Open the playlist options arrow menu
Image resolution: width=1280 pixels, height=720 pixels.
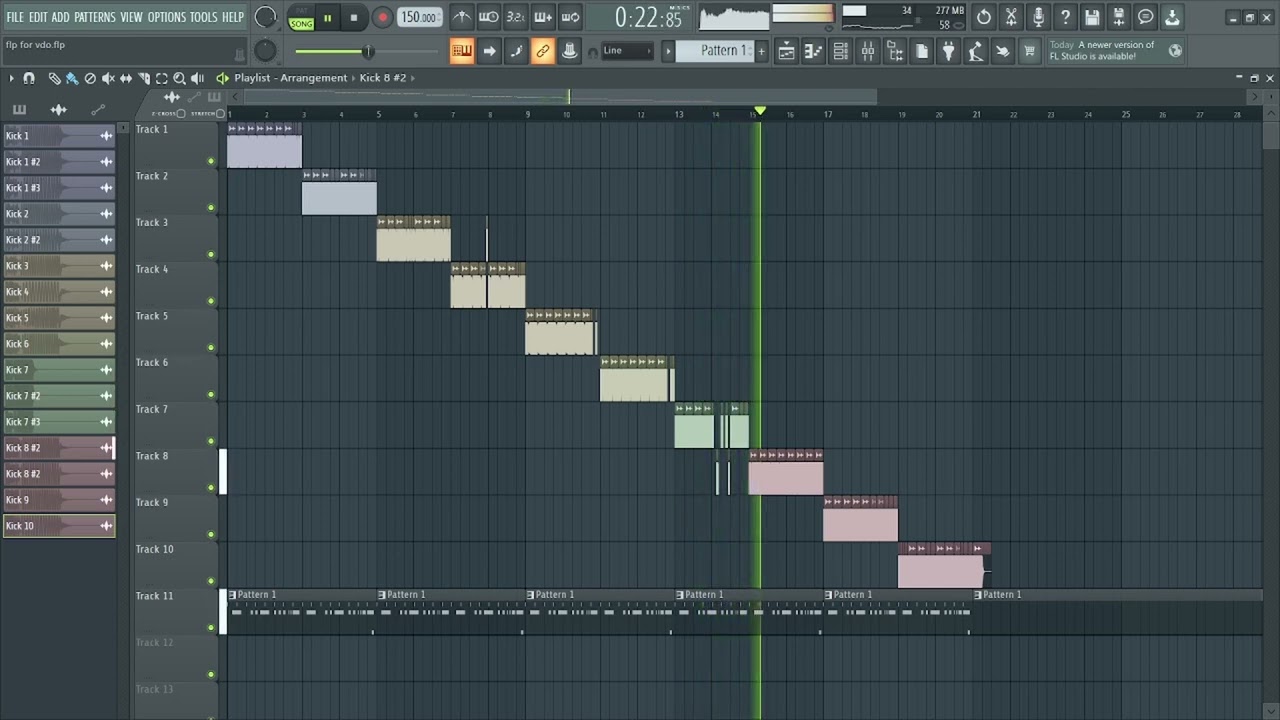(x=11, y=78)
